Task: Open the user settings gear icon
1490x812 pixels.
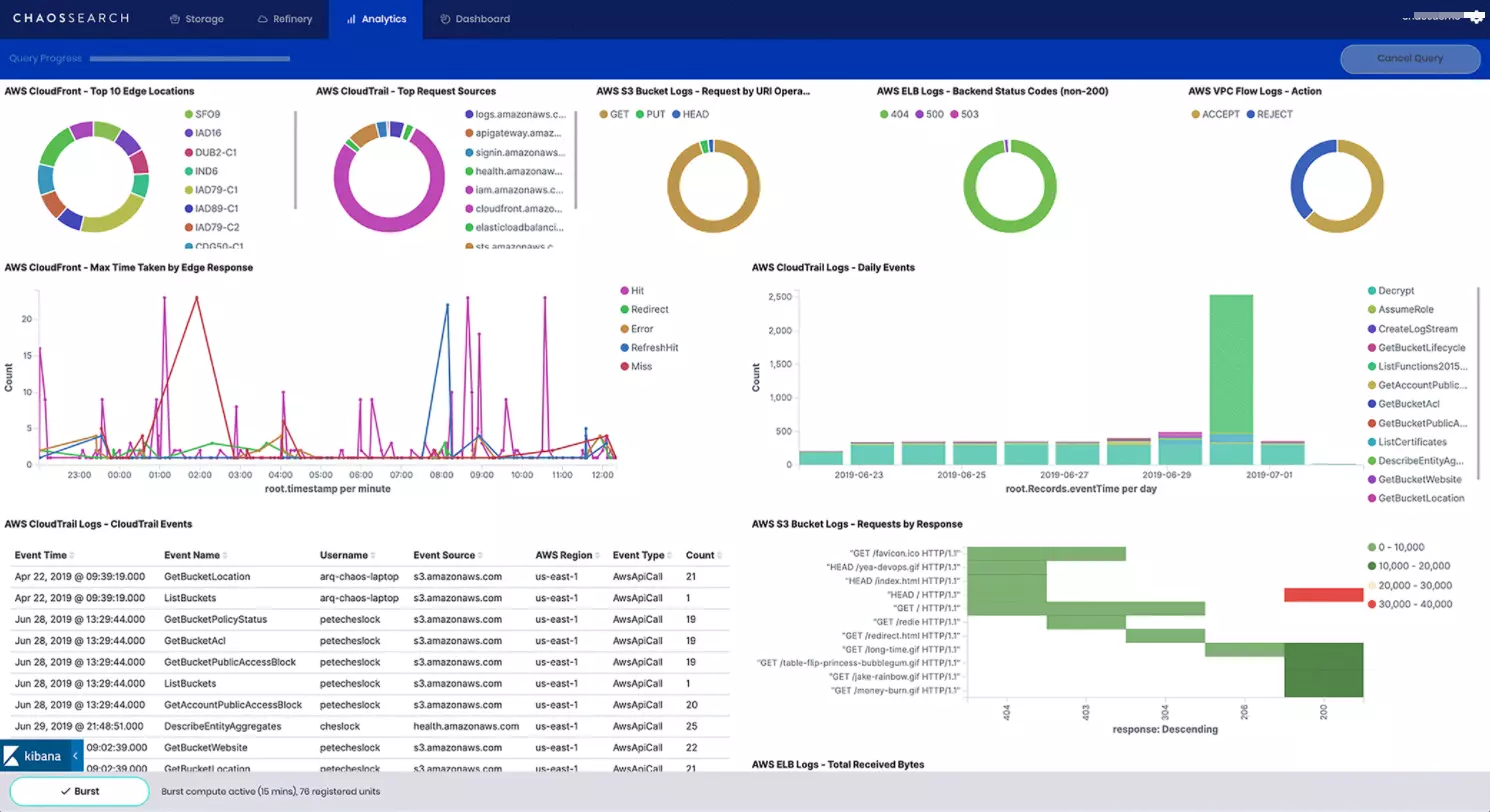Action: tap(1476, 17)
